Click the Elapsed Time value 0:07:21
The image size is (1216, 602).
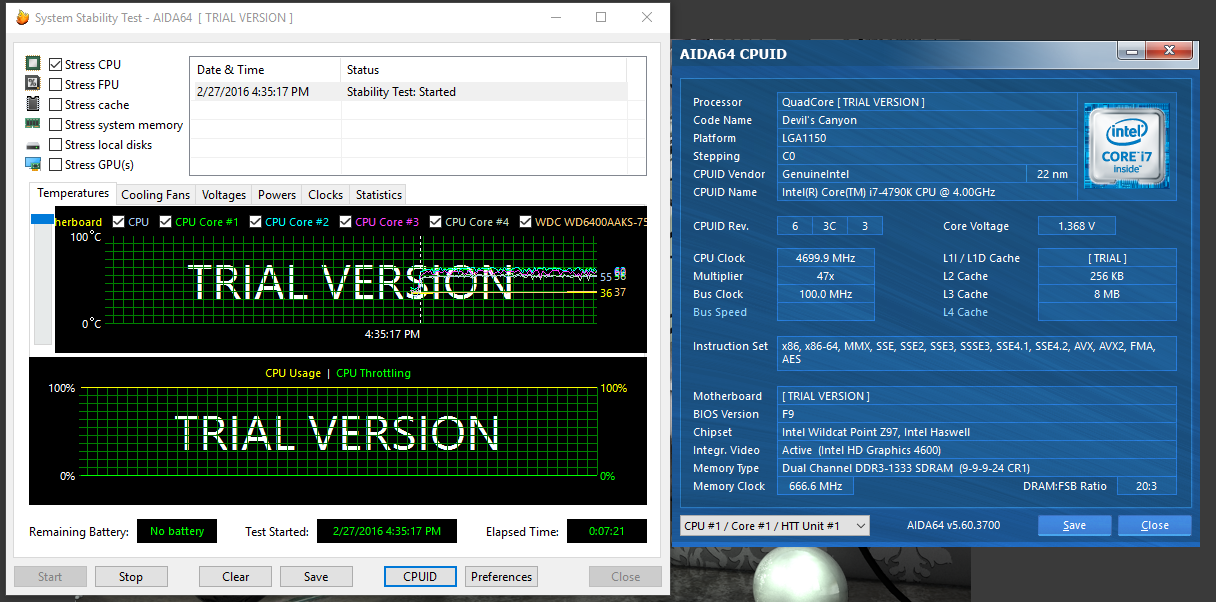(606, 531)
